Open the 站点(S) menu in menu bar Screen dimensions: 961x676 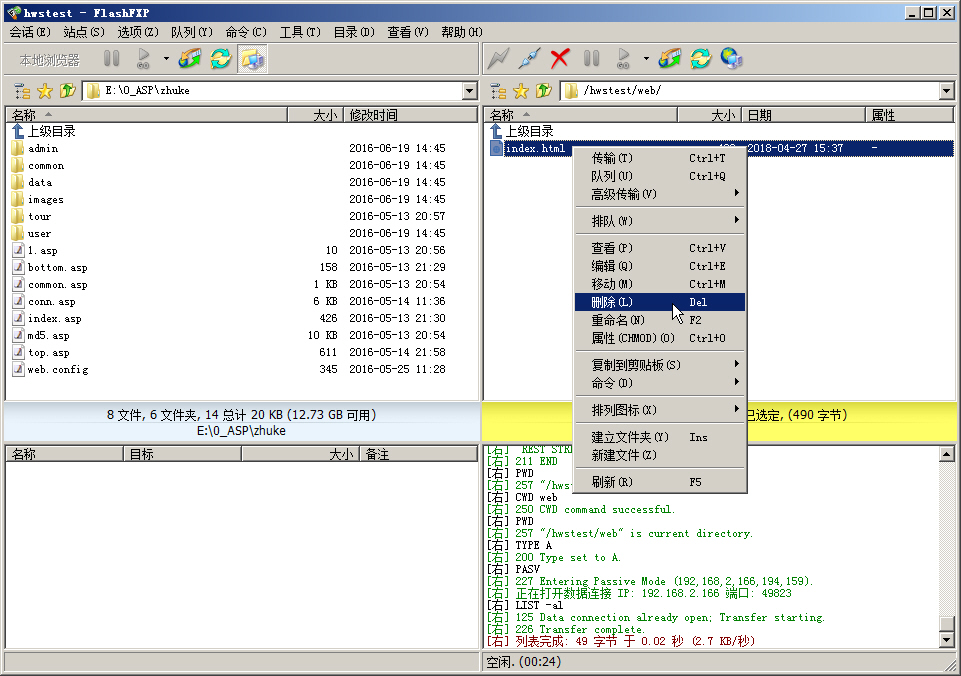(x=83, y=32)
